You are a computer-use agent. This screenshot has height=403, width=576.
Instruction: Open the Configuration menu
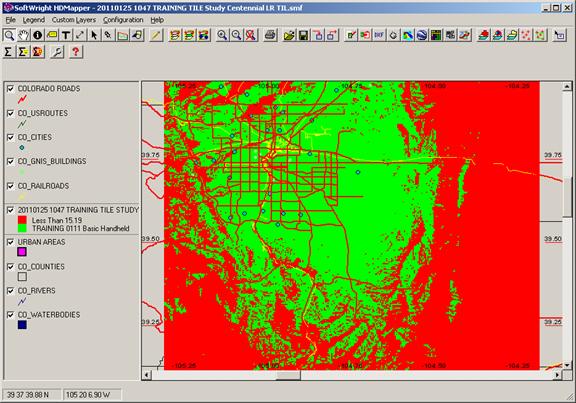pos(123,20)
